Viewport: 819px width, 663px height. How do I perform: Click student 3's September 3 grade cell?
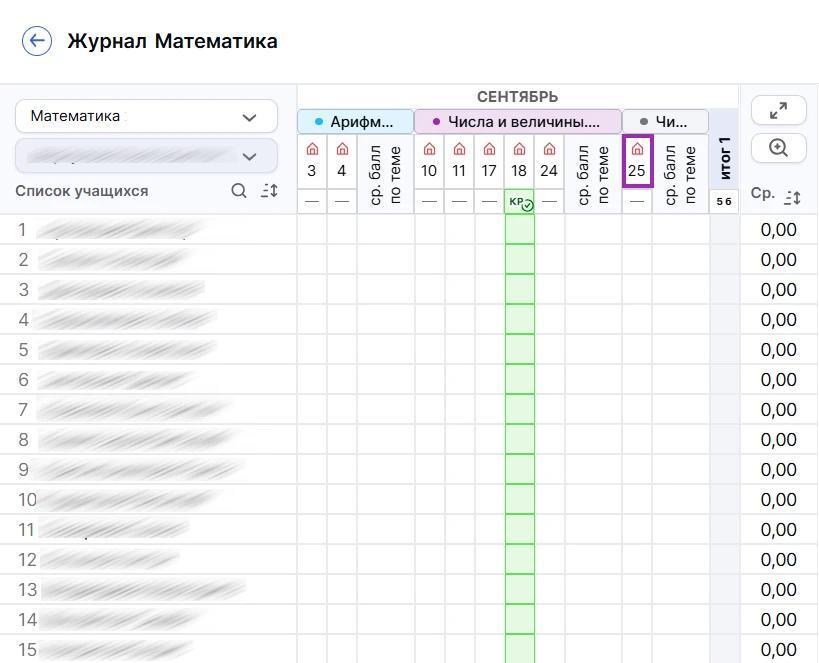click(x=312, y=289)
